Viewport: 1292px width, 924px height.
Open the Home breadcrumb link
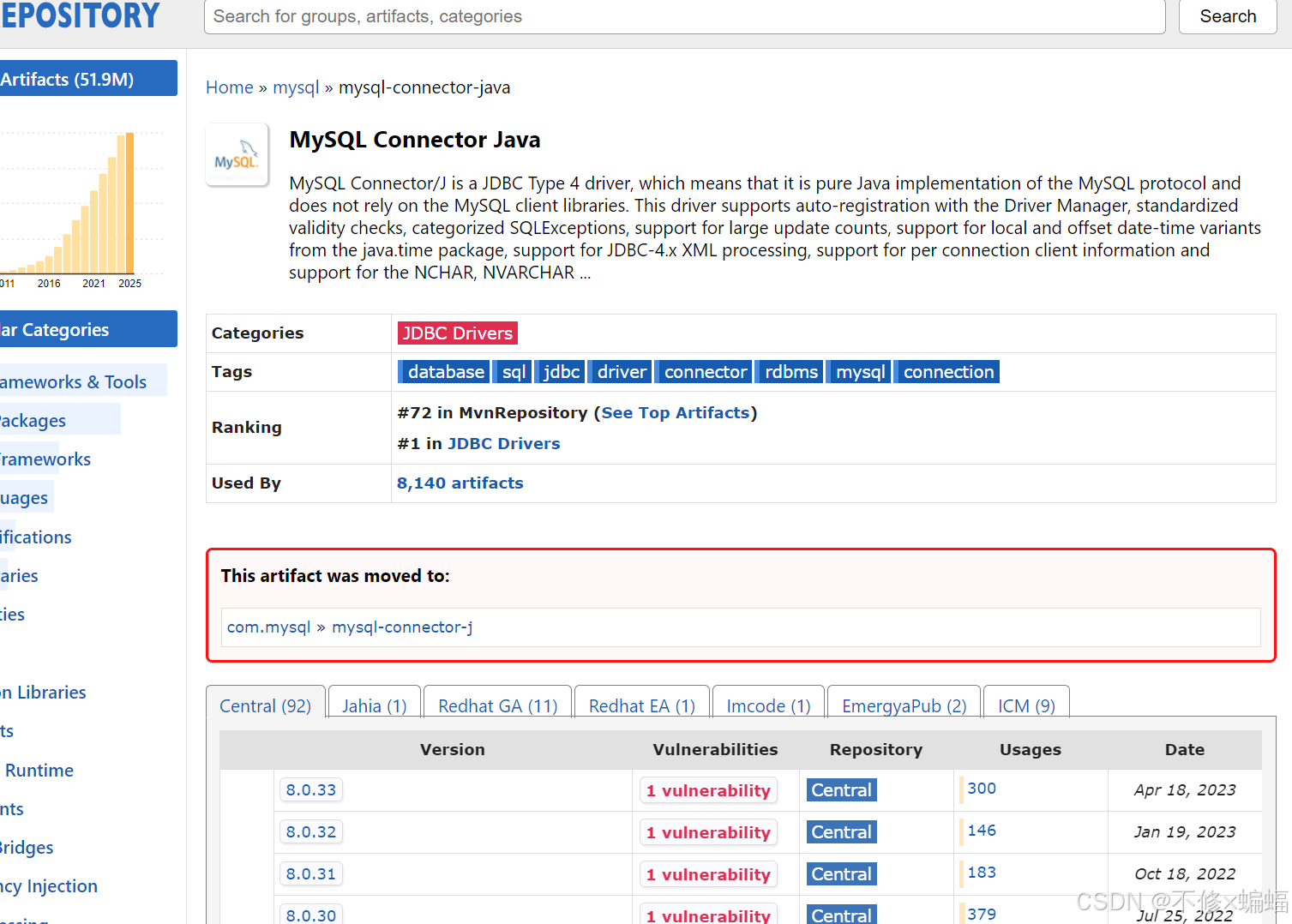pyautogui.click(x=229, y=87)
